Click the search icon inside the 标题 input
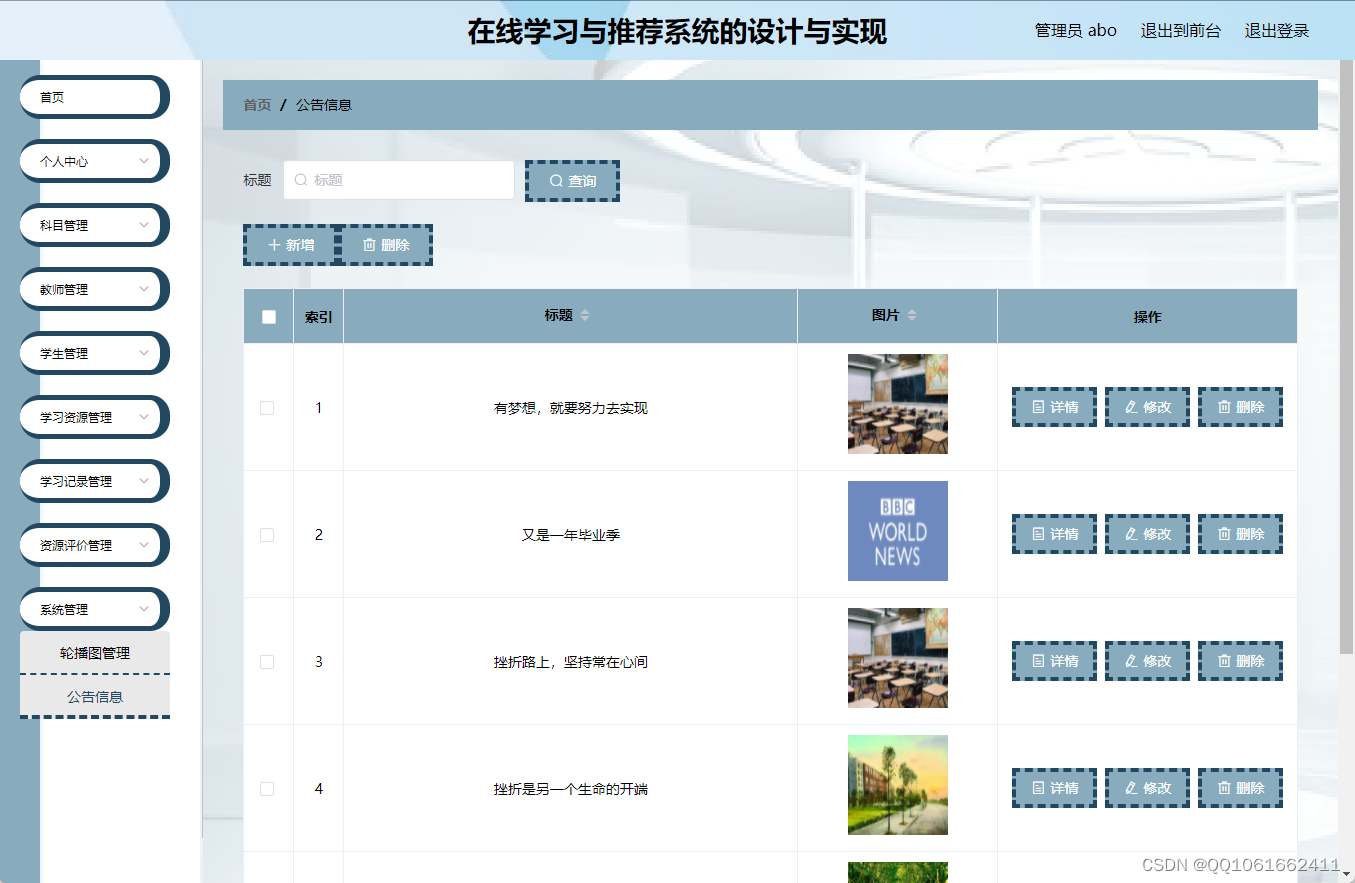The width and height of the screenshot is (1355, 883). pyautogui.click(x=301, y=180)
